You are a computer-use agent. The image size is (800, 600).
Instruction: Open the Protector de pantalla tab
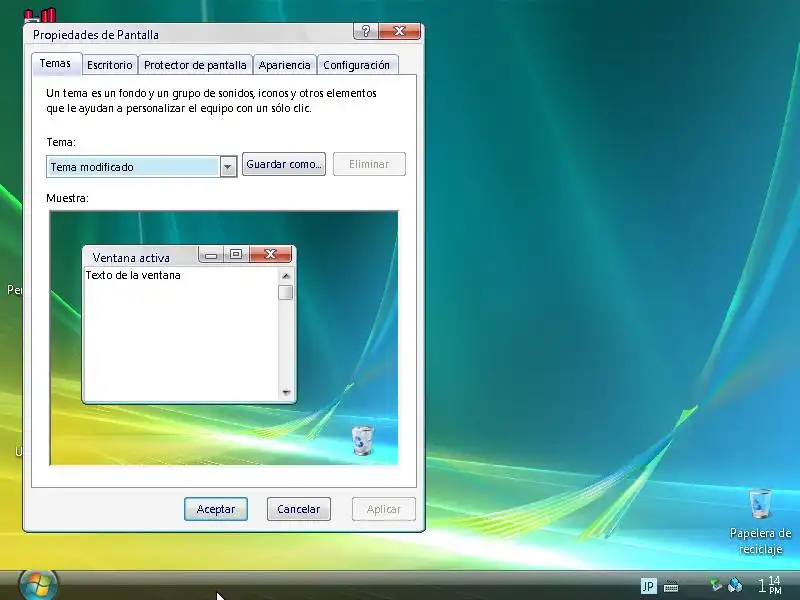pos(195,65)
